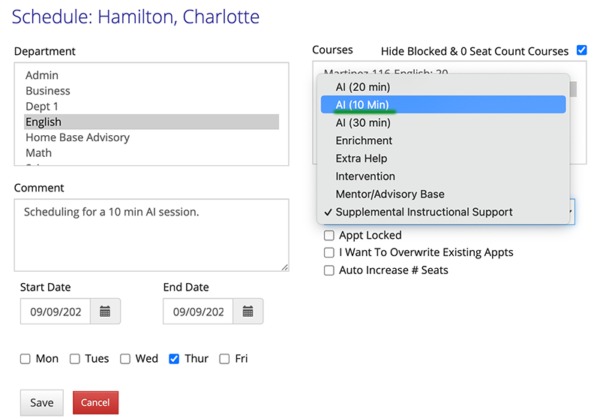This screenshot has height=419, width=600.
Task: Click the Save button
Action: [41, 402]
